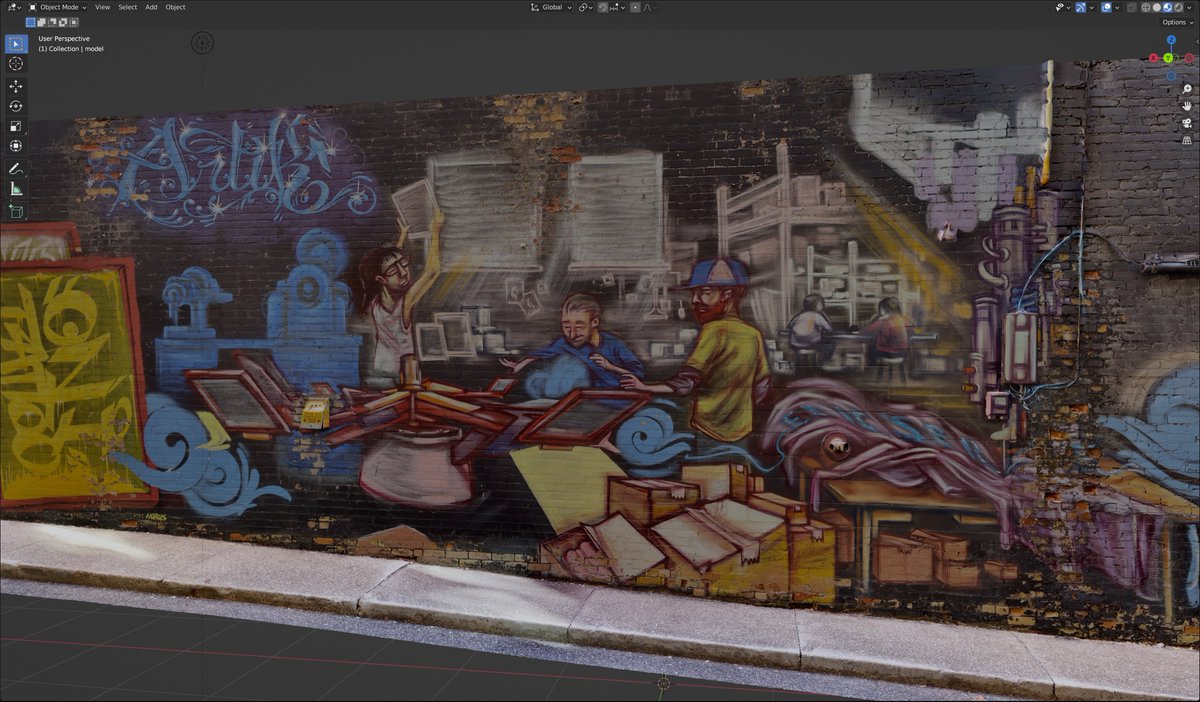Viewport: 1200px width, 702px height.
Task: Open the View menu
Action: [102, 7]
